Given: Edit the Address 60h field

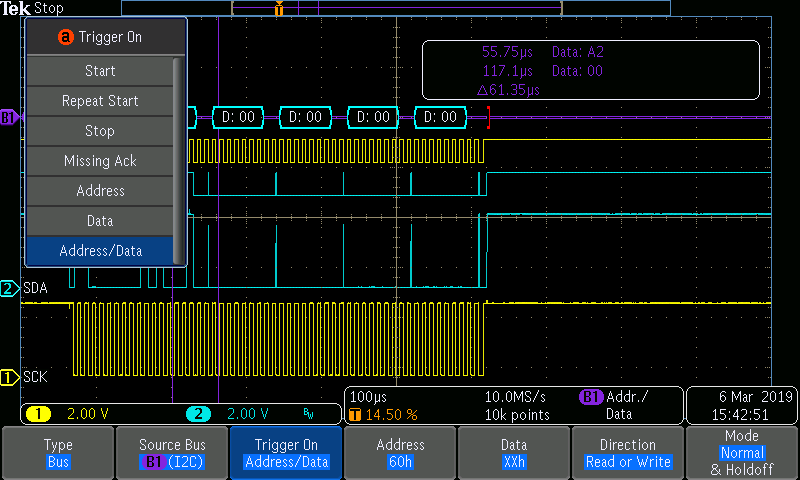Looking at the screenshot, I should pos(400,453).
